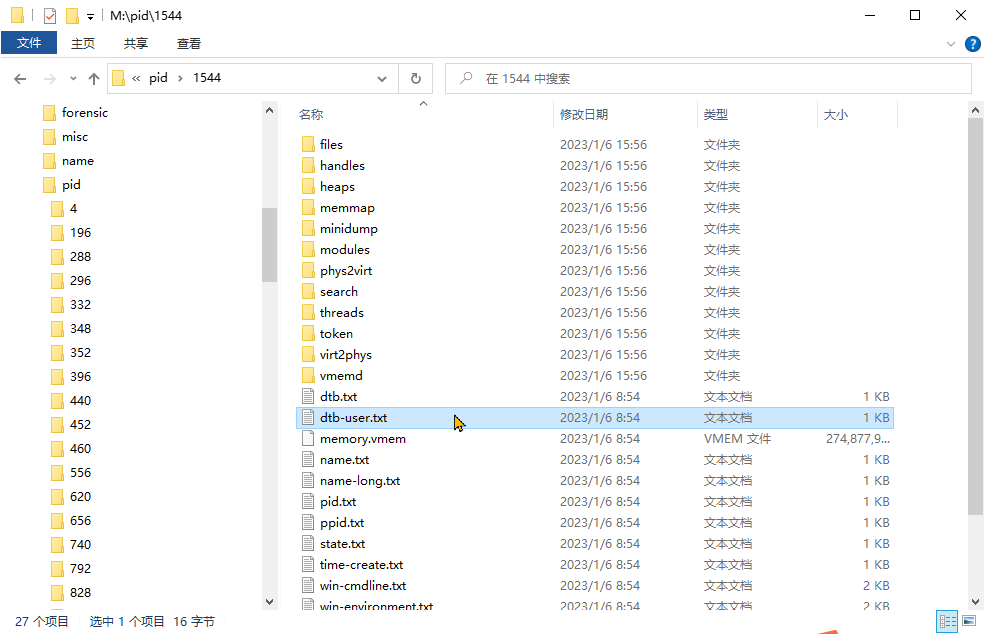
Task: Refresh the current folder view
Action: click(x=415, y=79)
